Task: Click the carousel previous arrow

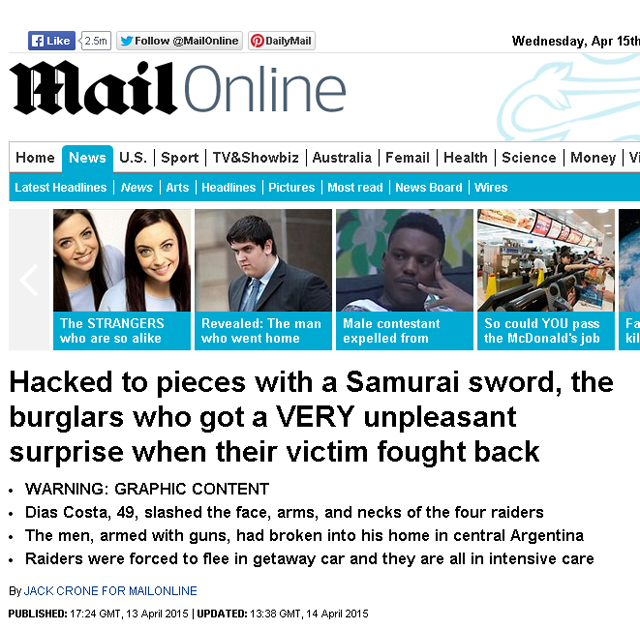Action: pyautogui.click(x=29, y=280)
